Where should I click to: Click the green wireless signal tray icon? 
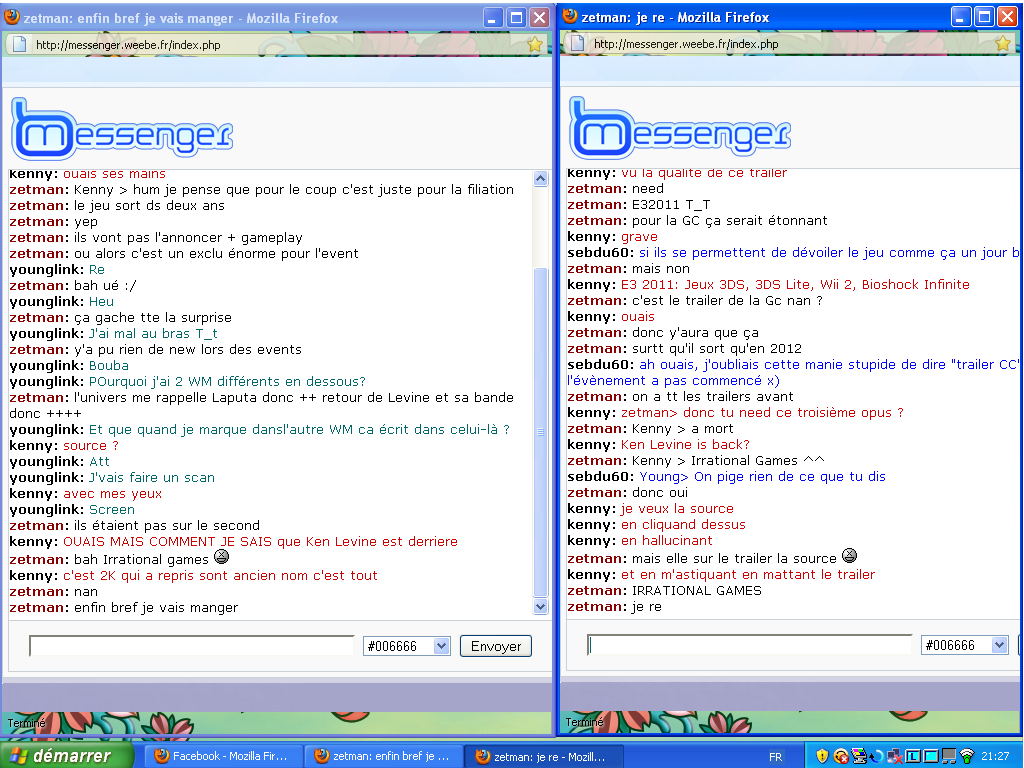967,756
